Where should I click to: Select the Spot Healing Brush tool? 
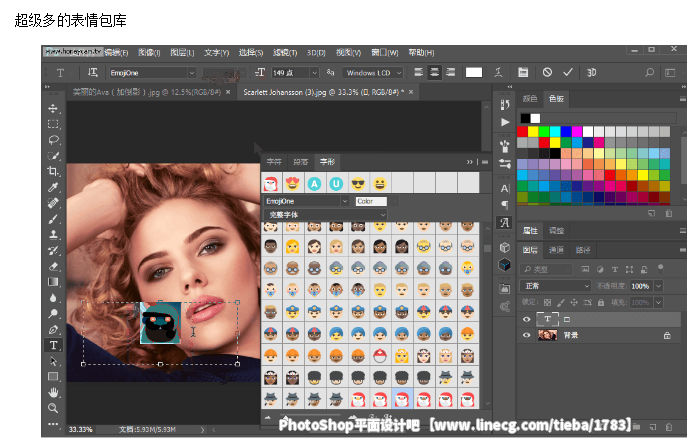53,203
